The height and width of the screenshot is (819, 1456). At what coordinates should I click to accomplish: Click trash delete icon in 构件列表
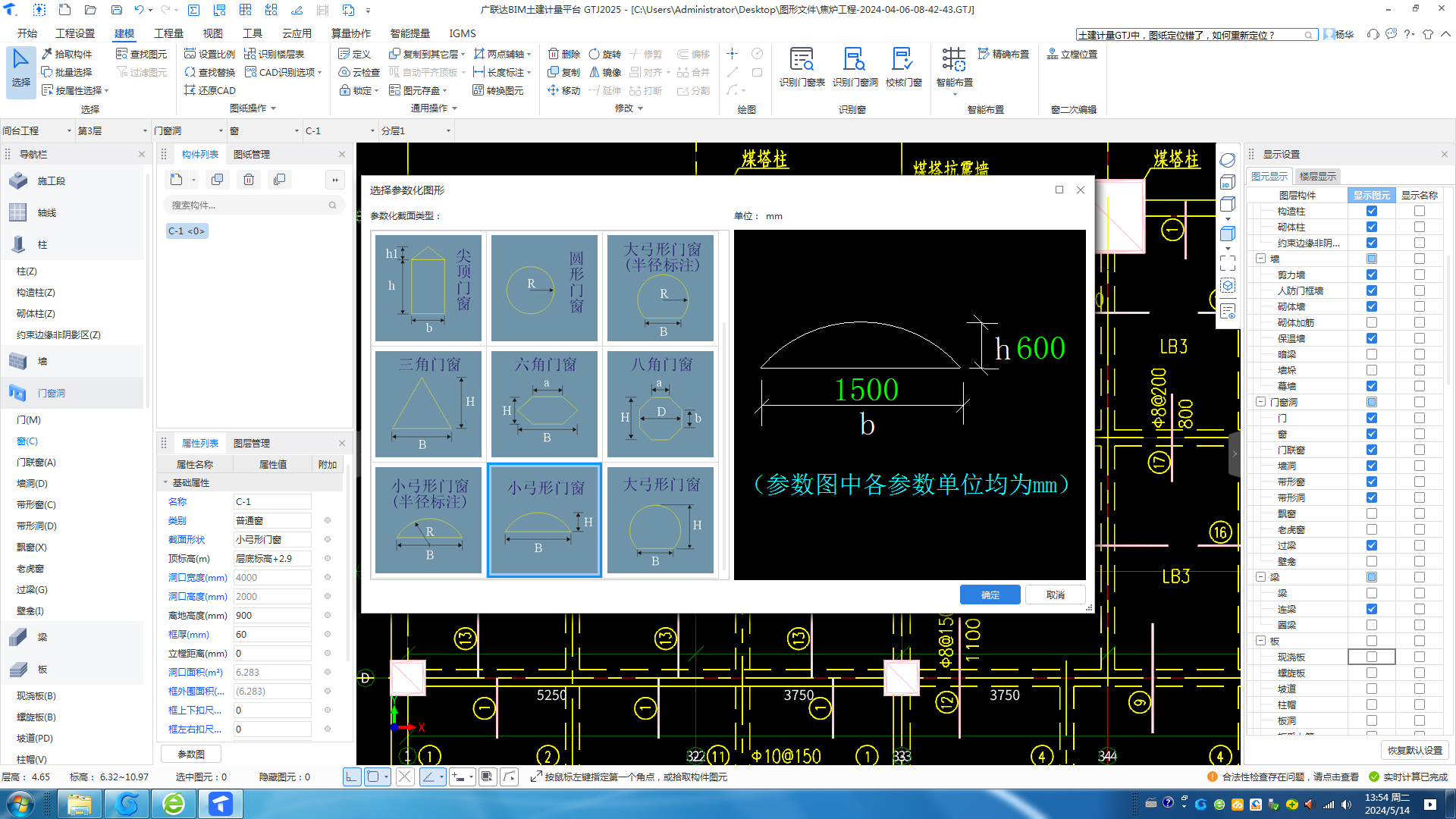click(249, 180)
